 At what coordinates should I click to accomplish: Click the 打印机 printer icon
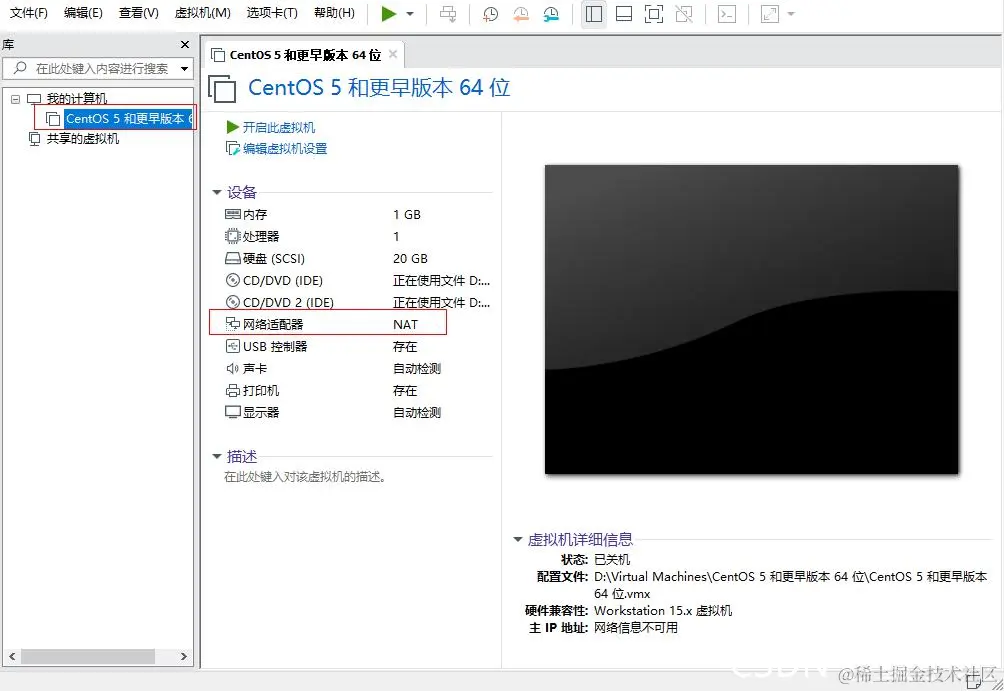point(232,390)
